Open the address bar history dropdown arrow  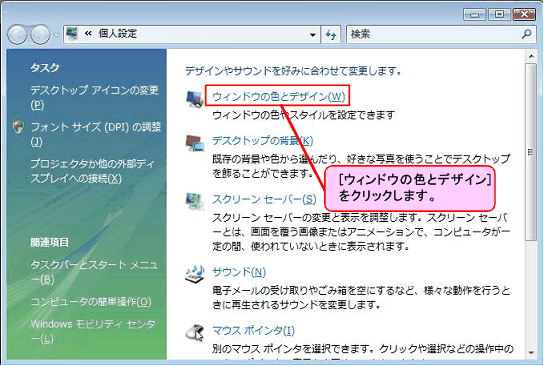pyautogui.click(x=313, y=34)
